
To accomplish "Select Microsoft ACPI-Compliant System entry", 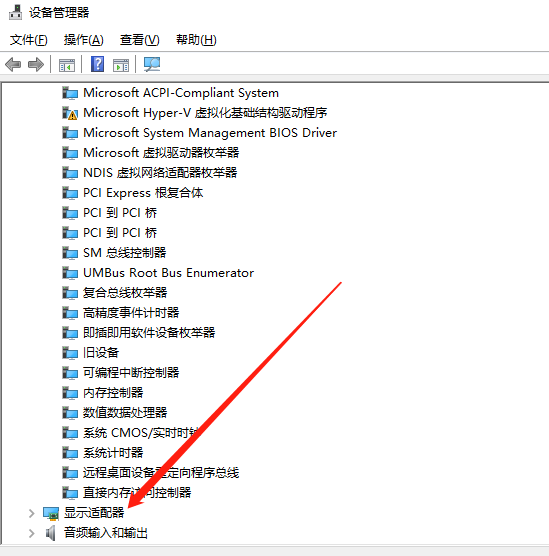I will [x=181, y=93].
